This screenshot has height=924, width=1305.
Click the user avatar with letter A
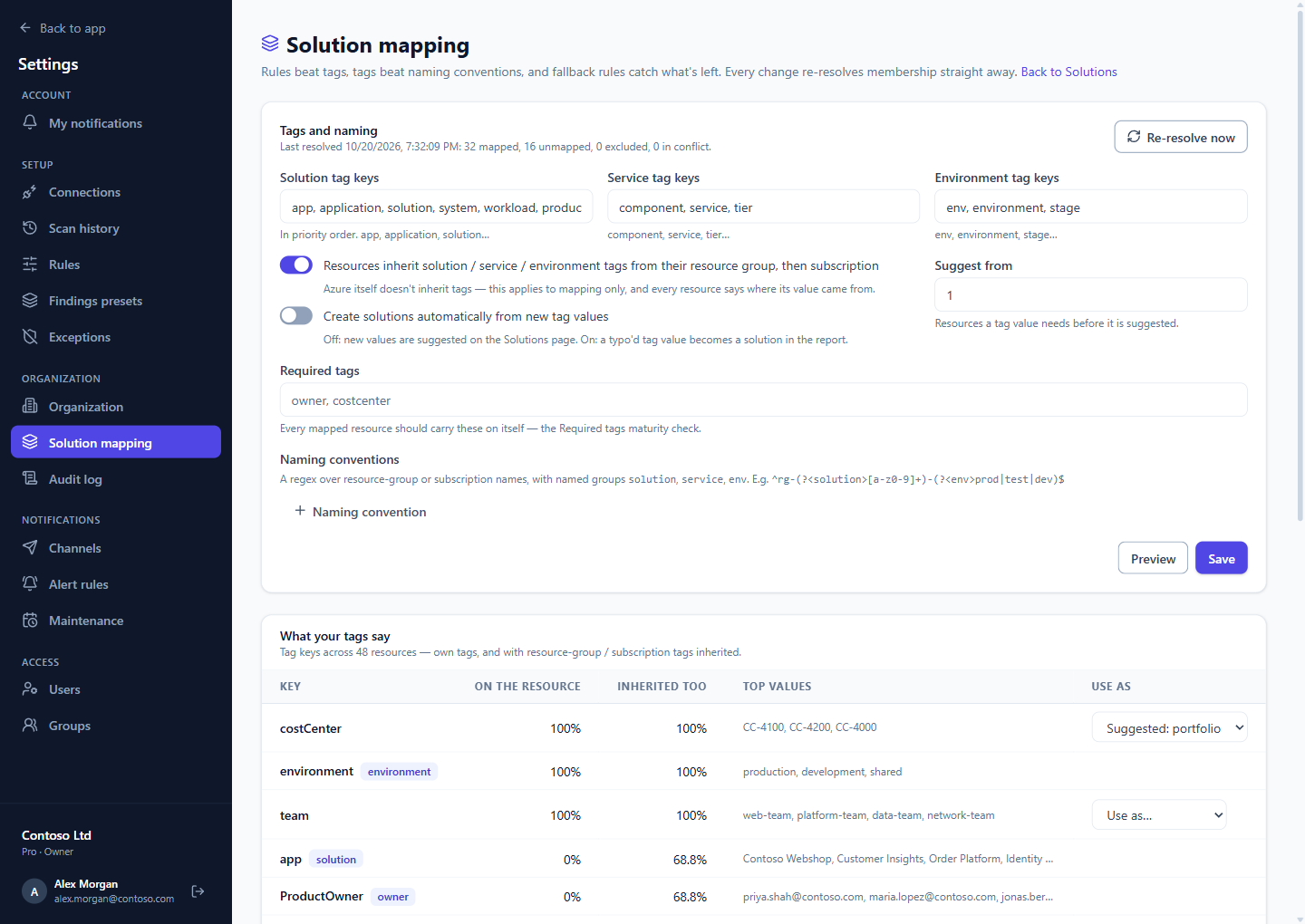pyautogui.click(x=34, y=891)
